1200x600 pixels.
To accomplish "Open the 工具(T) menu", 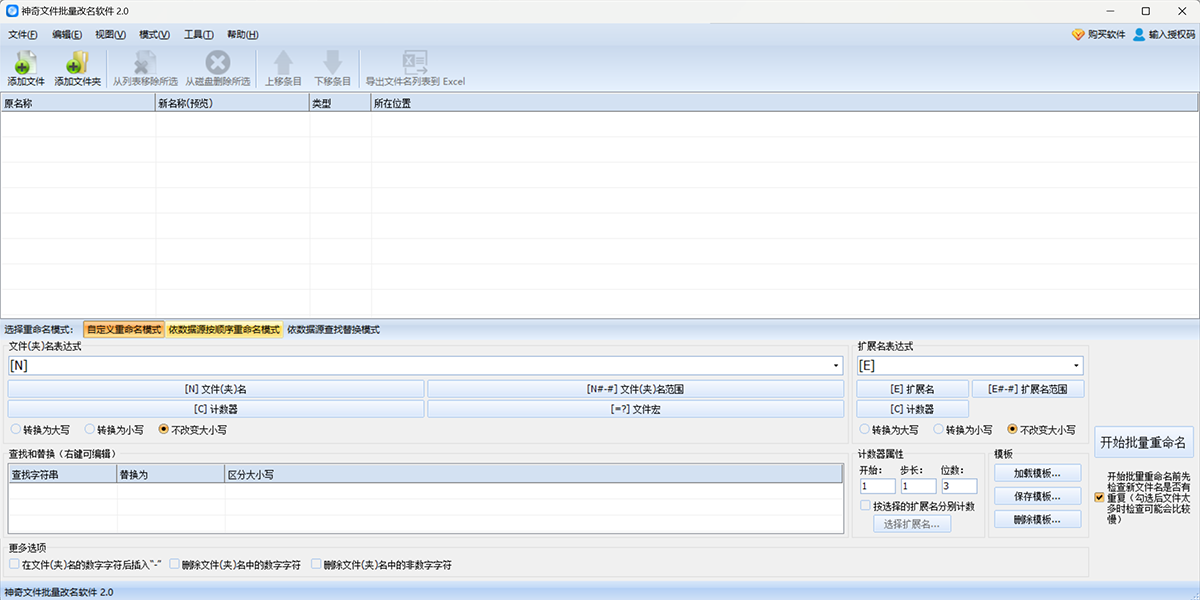I will pos(198,34).
